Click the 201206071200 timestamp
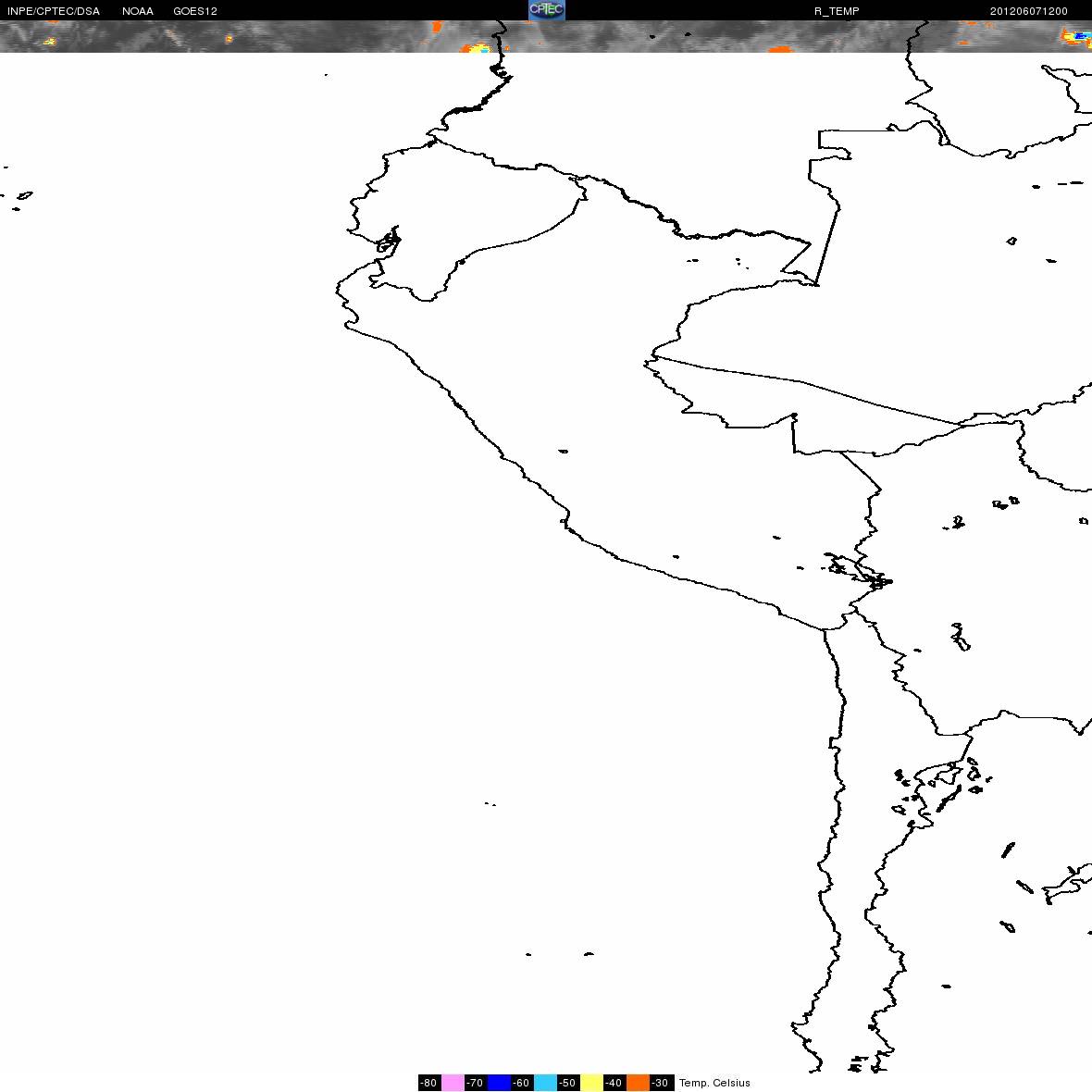This screenshot has height=1092, width=1092. tap(1029, 11)
